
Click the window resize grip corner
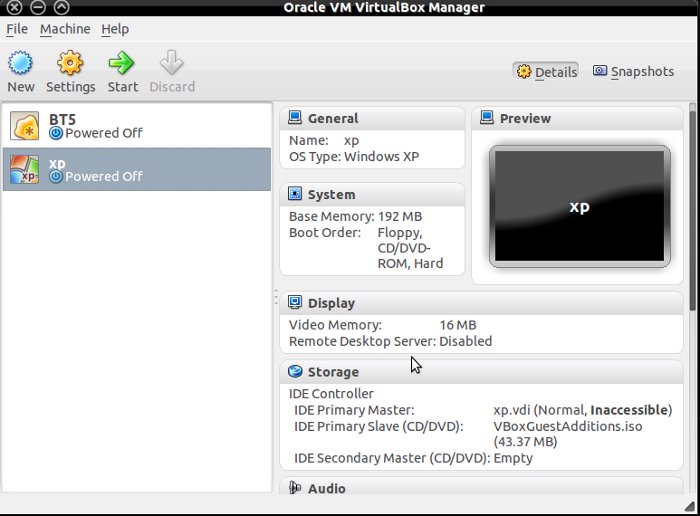point(690,505)
